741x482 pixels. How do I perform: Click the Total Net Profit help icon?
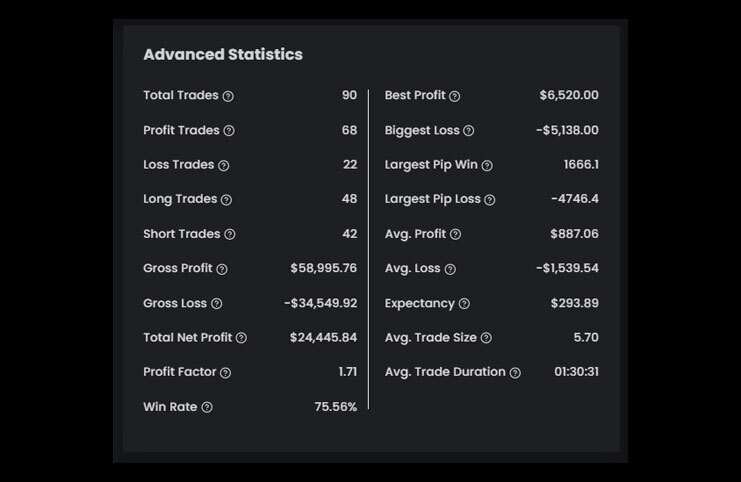pos(241,338)
